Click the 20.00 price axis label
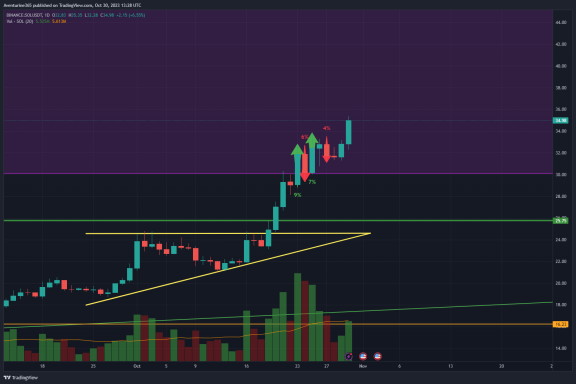This screenshot has width=576, height=384. point(561,283)
